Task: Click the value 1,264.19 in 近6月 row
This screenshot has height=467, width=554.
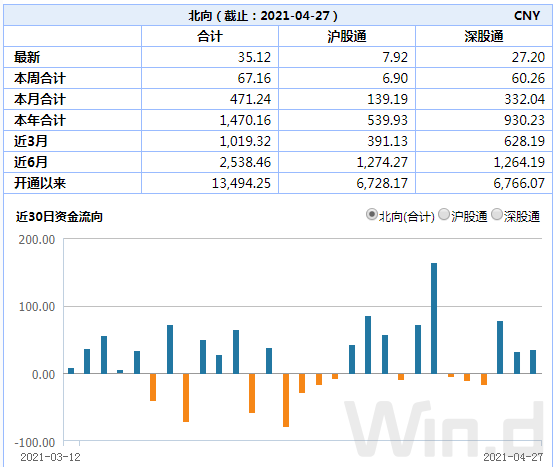Action: coord(519,162)
